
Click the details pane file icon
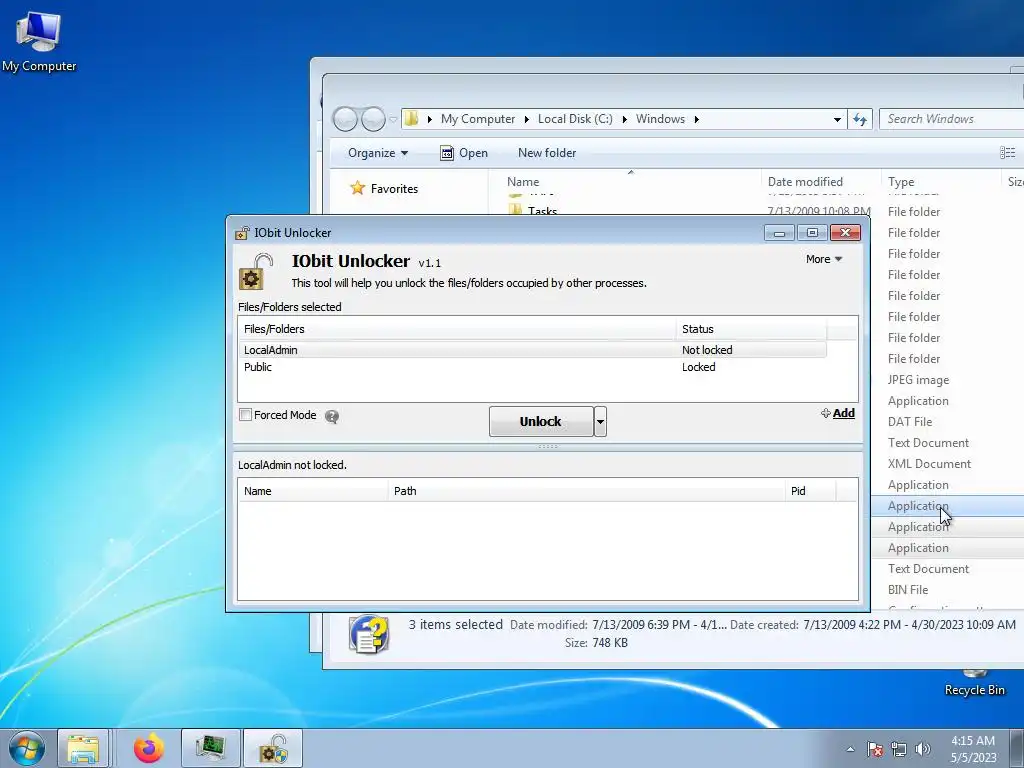click(x=369, y=633)
